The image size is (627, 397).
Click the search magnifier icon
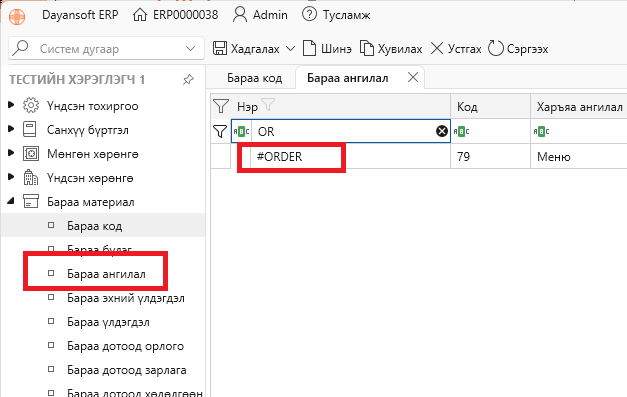tap(20, 48)
